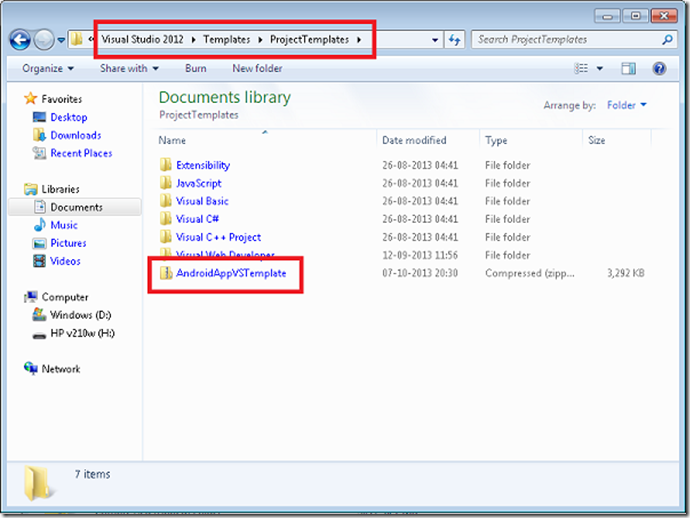Click JavaScript folder icon
This screenshot has width=690, height=518.
(166, 183)
